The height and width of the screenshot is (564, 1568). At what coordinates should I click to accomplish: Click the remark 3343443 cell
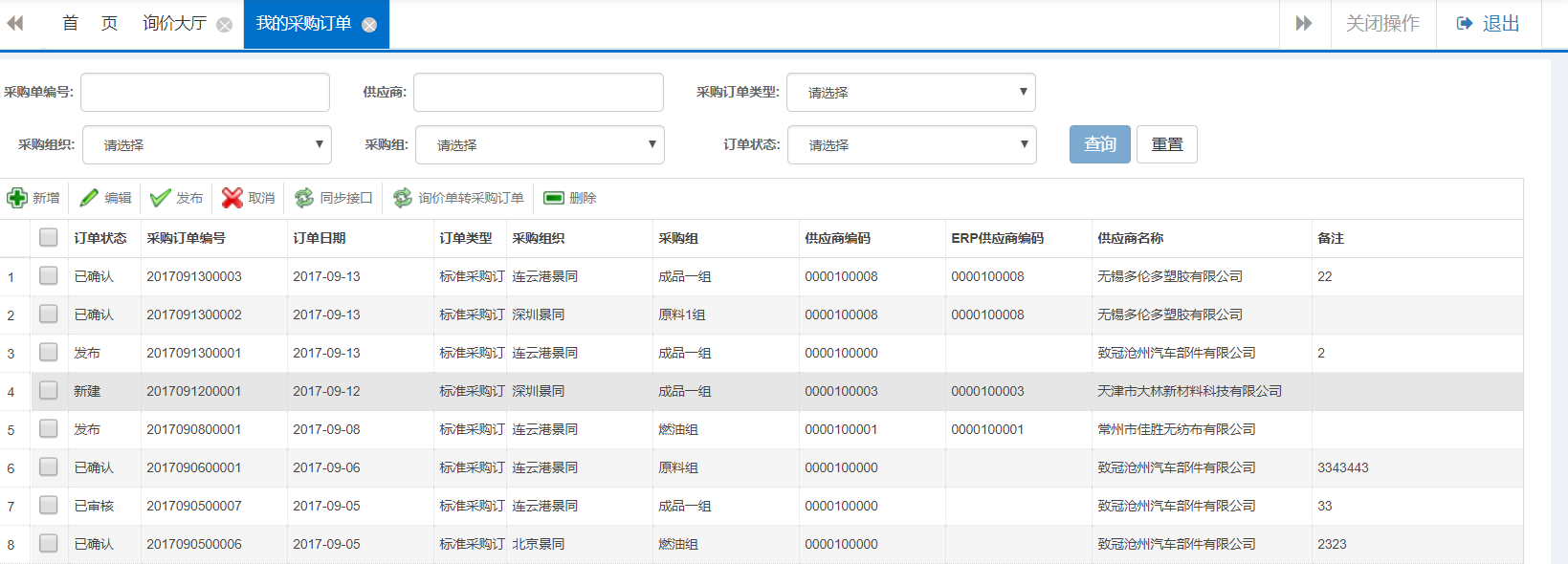click(1343, 467)
